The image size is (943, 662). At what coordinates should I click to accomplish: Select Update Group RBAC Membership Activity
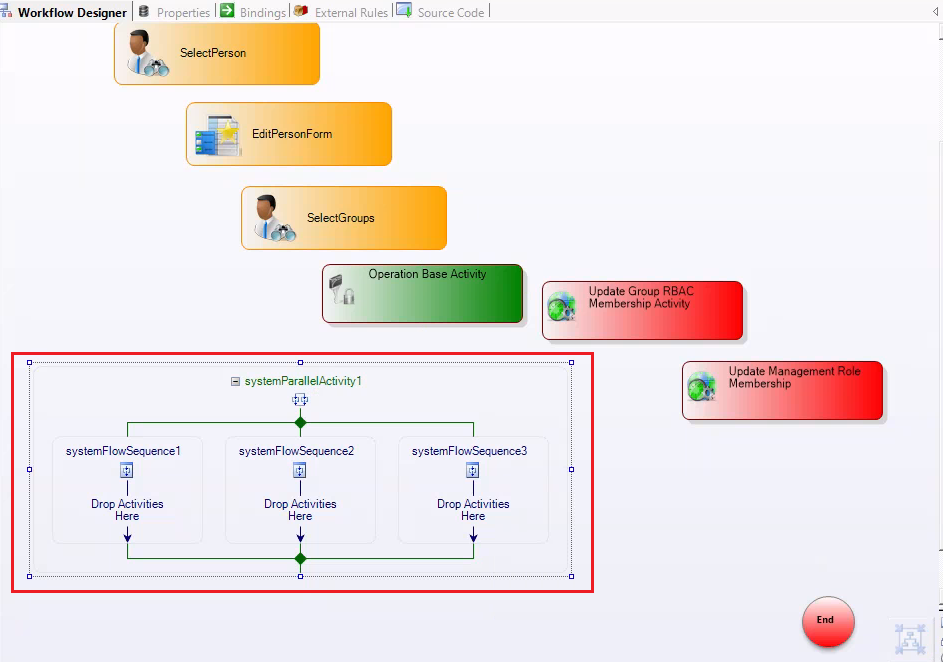[642, 311]
